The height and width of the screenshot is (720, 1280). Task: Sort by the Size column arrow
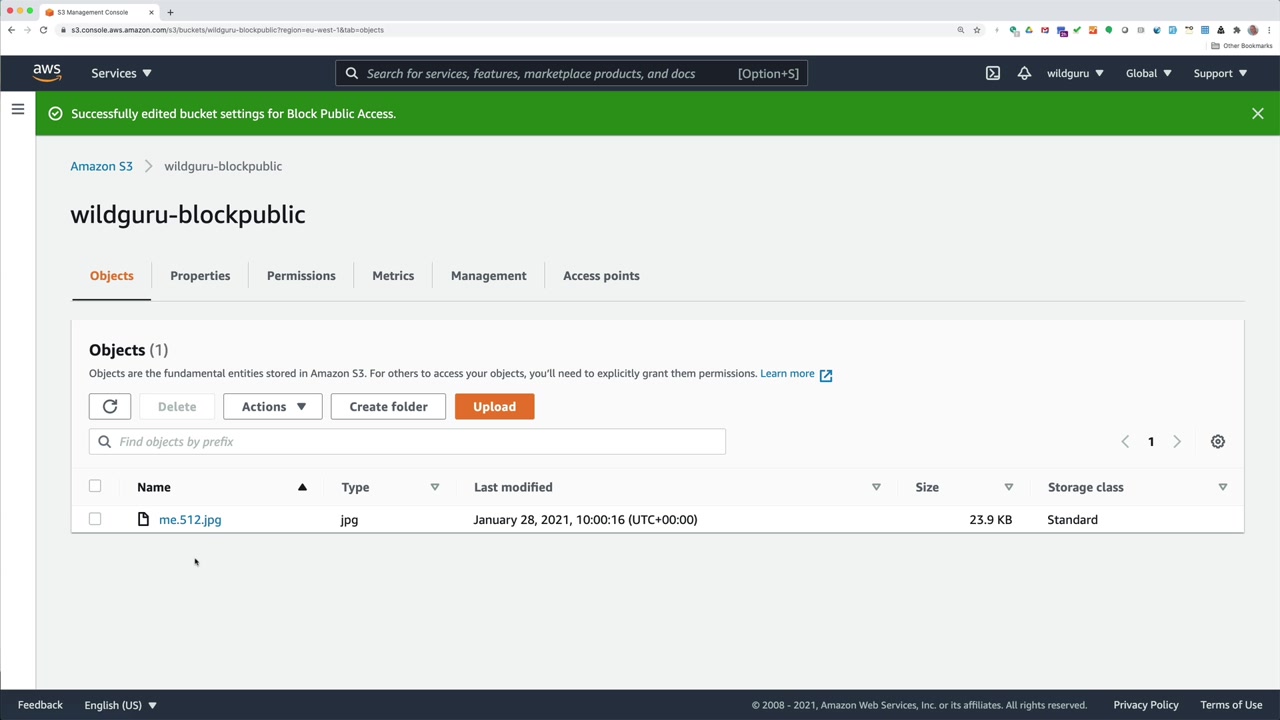point(1009,487)
